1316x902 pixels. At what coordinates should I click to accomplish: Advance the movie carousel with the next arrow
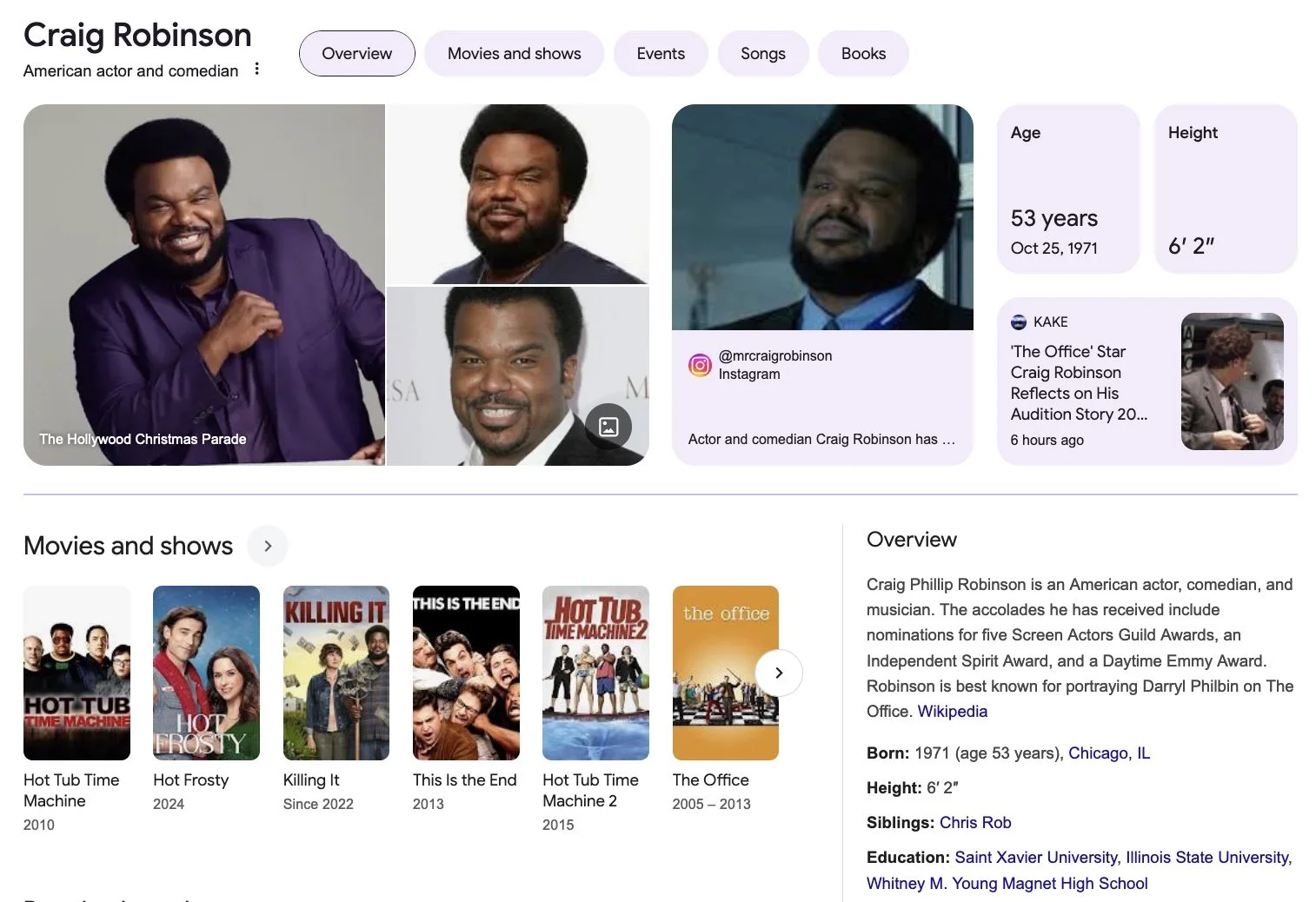[779, 673]
